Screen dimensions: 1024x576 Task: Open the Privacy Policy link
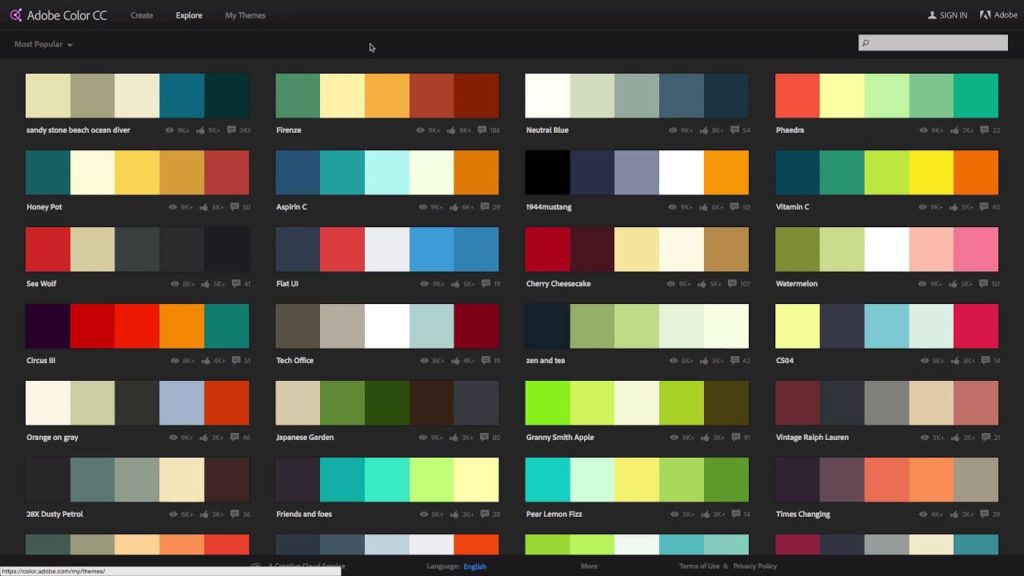755,566
